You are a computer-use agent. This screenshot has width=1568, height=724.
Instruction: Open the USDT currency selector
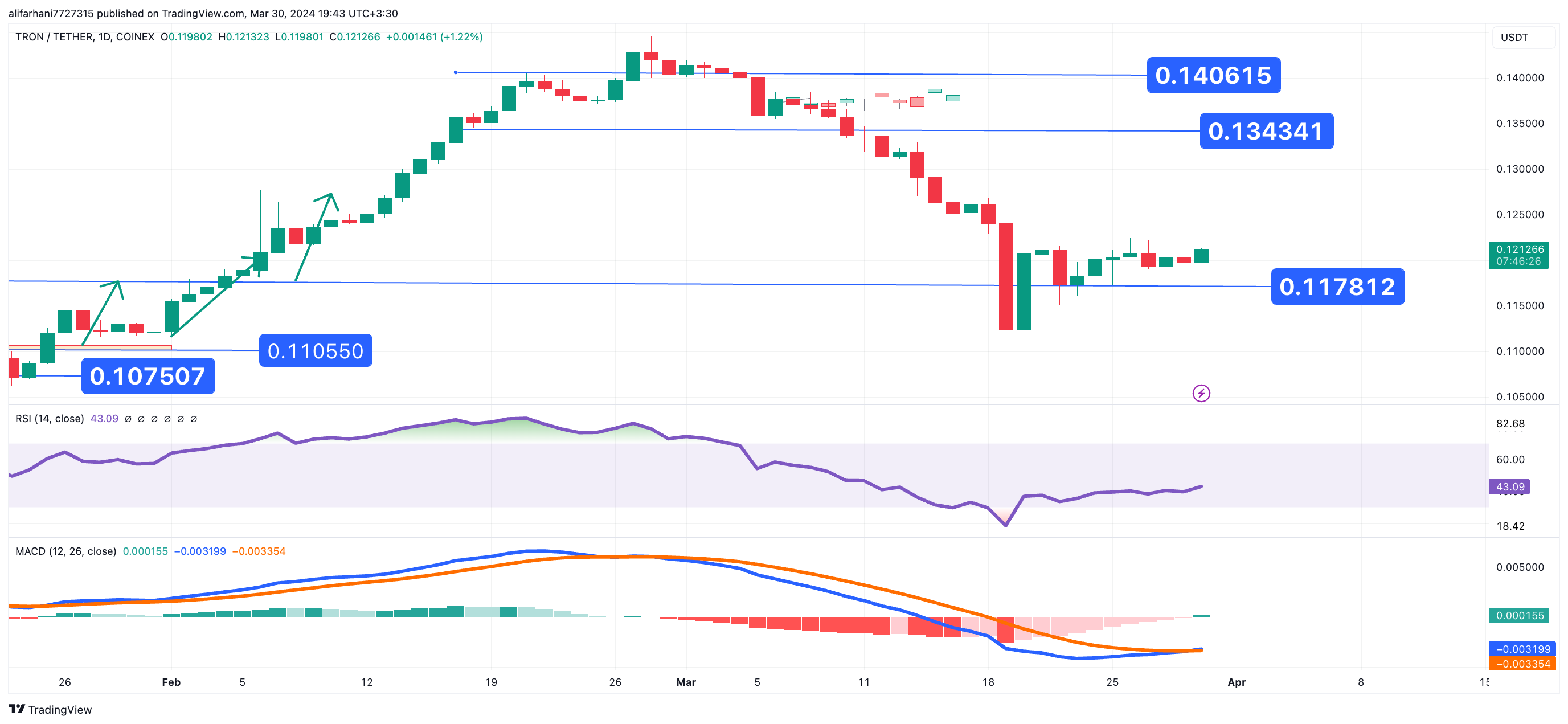[1522, 37]
